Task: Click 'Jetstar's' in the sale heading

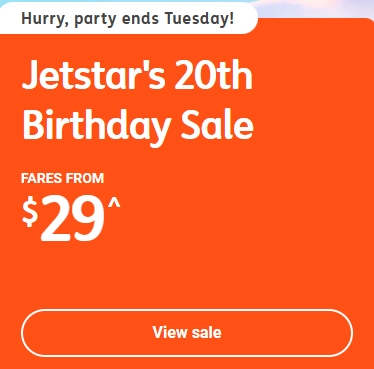Action: click(x=93, y=75)
